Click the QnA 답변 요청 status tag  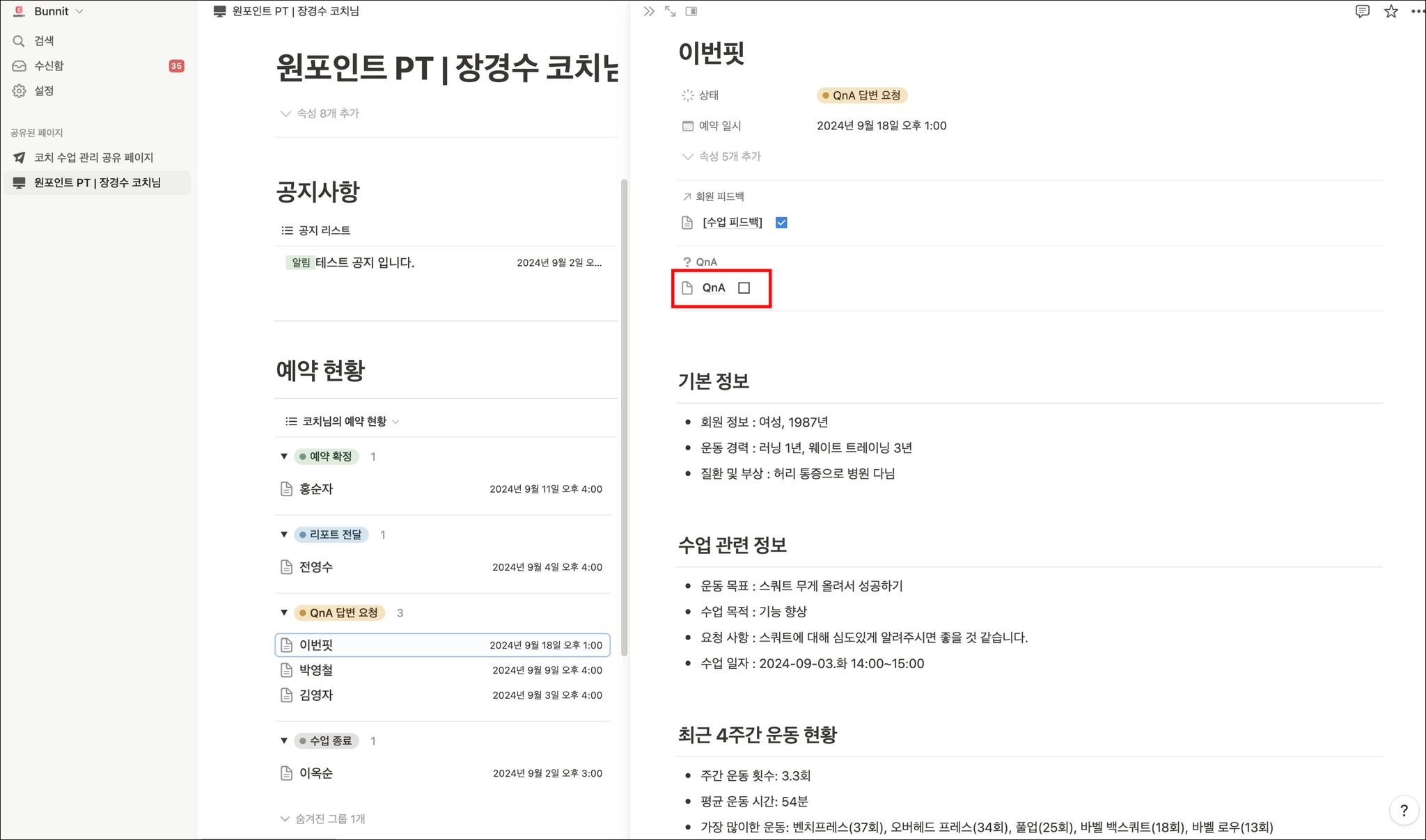[x=862, y=95]
